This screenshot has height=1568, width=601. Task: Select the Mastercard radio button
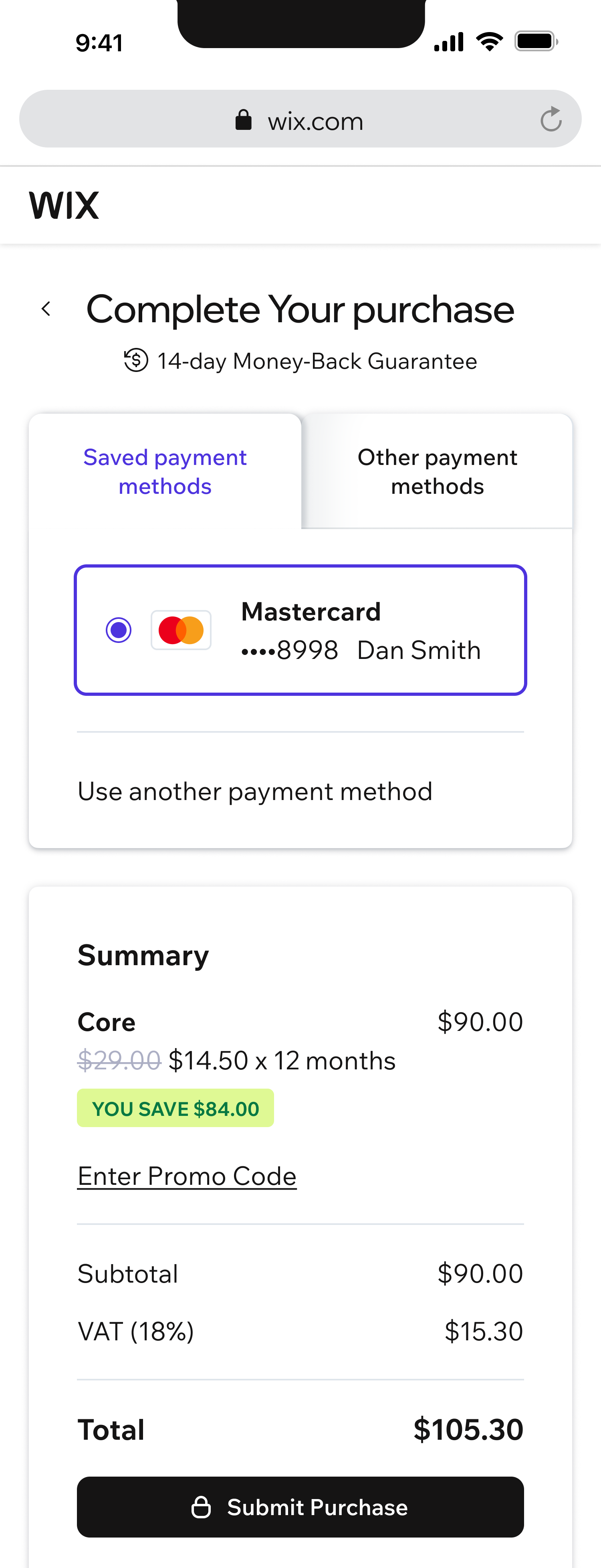pyautogui.click(x=119, y=630)
